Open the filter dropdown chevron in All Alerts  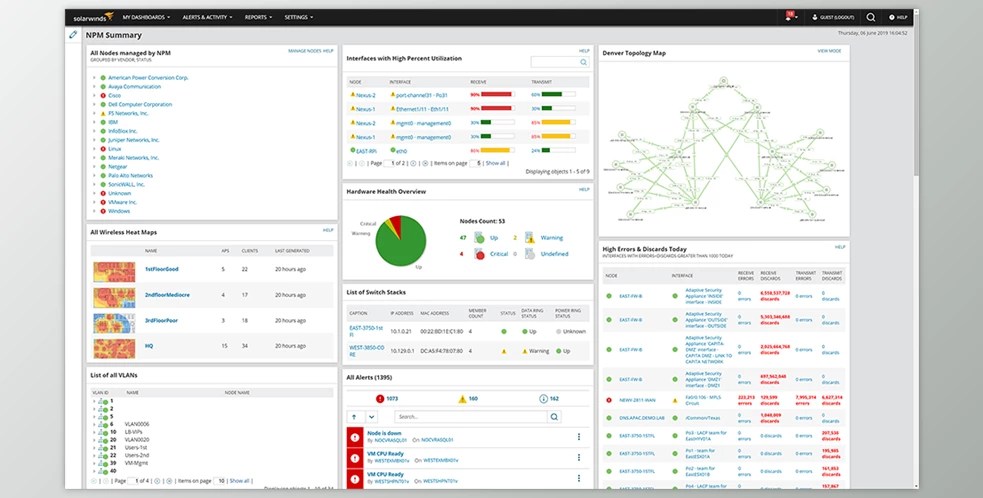(x=371, y=416)
